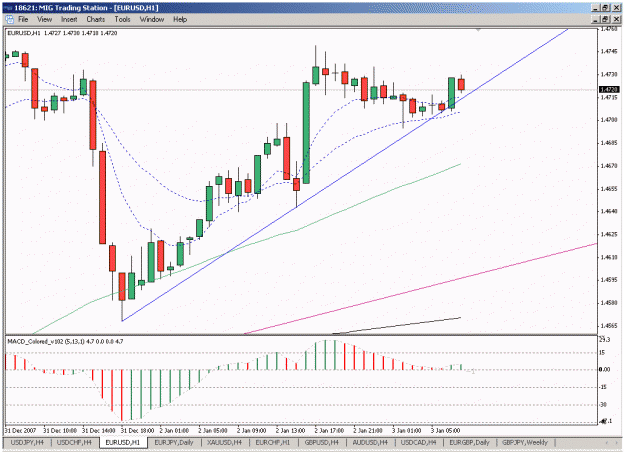Open the View menu
625x452 pixels.
point(45,19)
